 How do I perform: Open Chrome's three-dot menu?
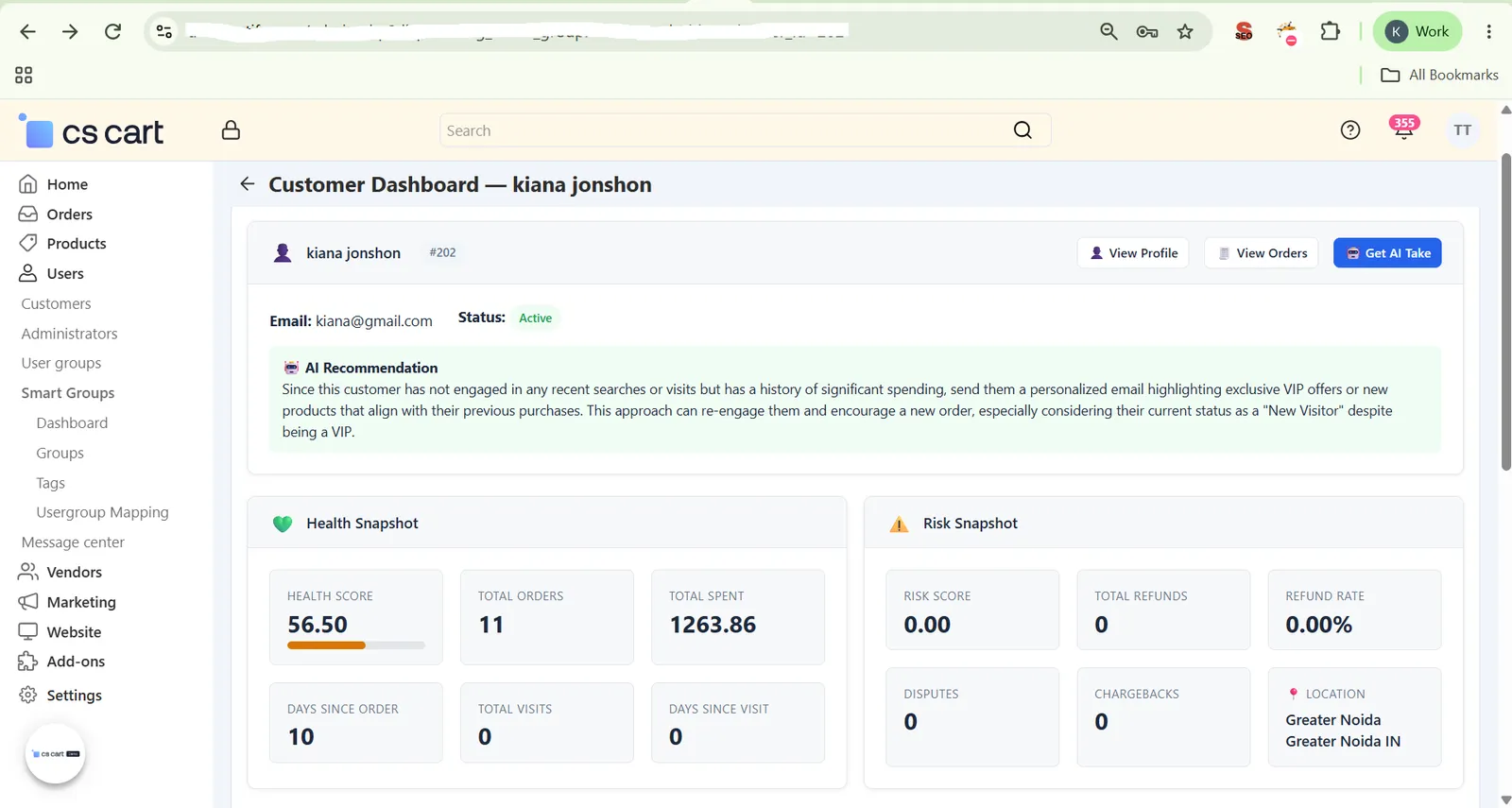point(1489,32)
